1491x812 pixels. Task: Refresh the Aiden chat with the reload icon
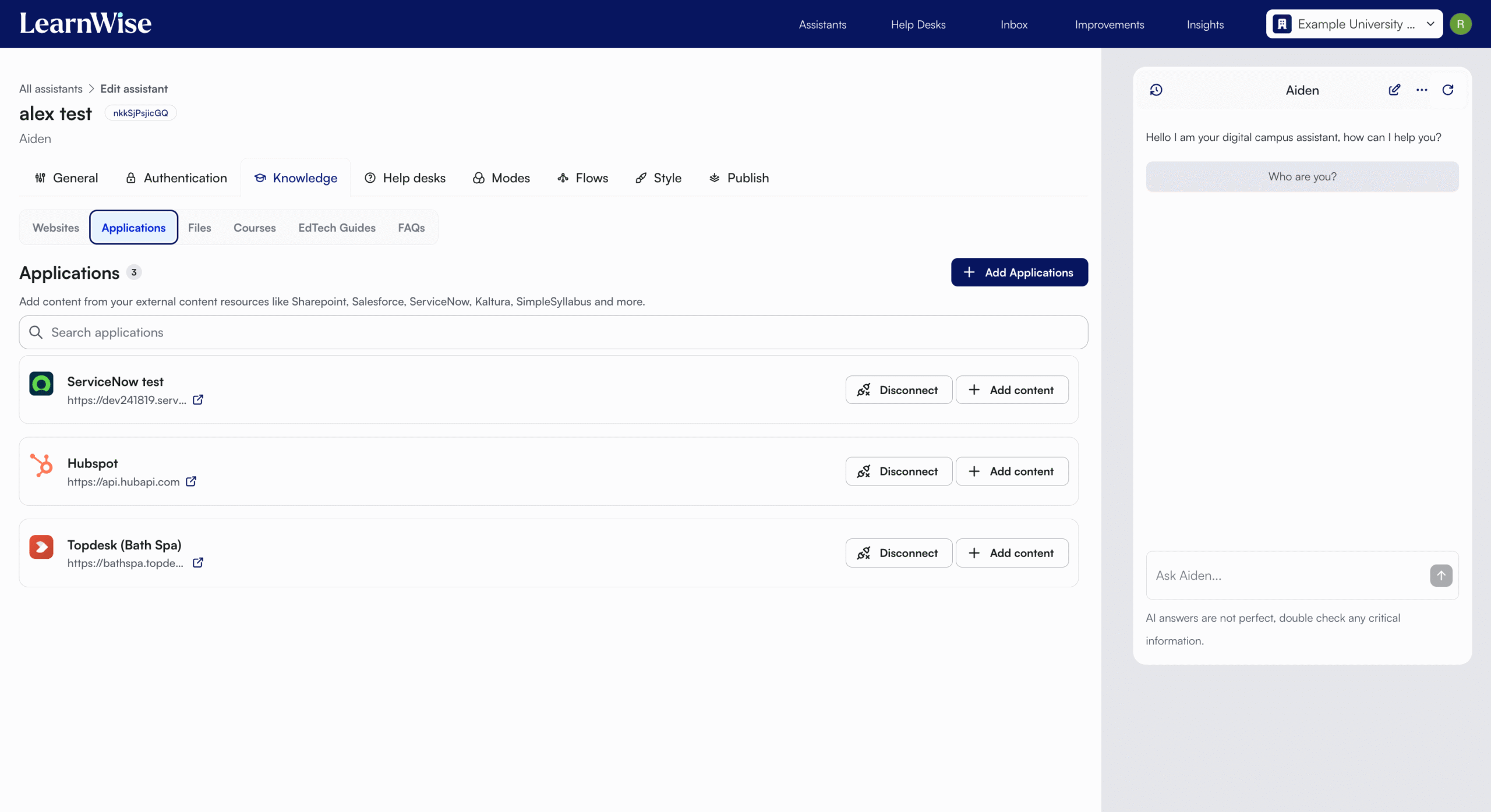click(1448, 90)
